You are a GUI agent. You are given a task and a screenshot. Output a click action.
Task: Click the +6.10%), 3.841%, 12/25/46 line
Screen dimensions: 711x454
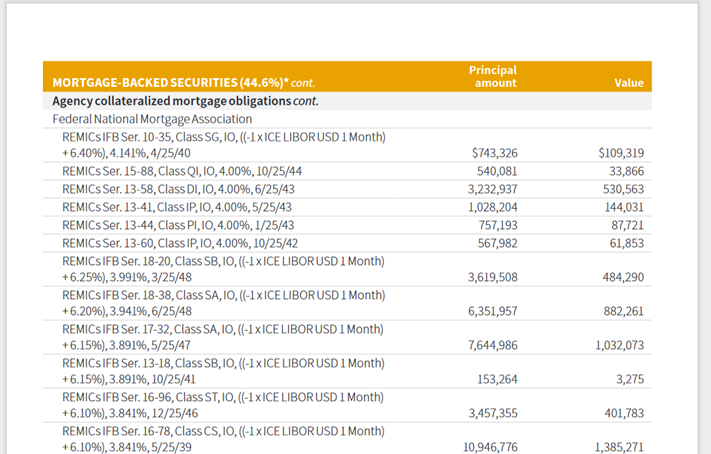[130, 414]
